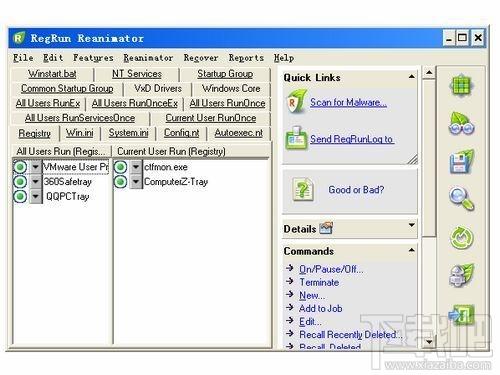Expand the Details panel

point(412,225)
